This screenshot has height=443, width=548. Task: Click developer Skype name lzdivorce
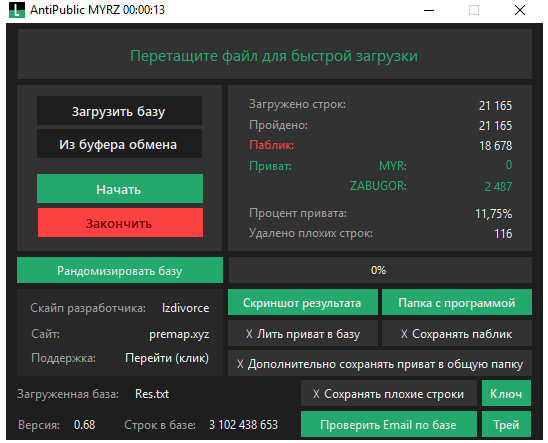coord(186,308)
